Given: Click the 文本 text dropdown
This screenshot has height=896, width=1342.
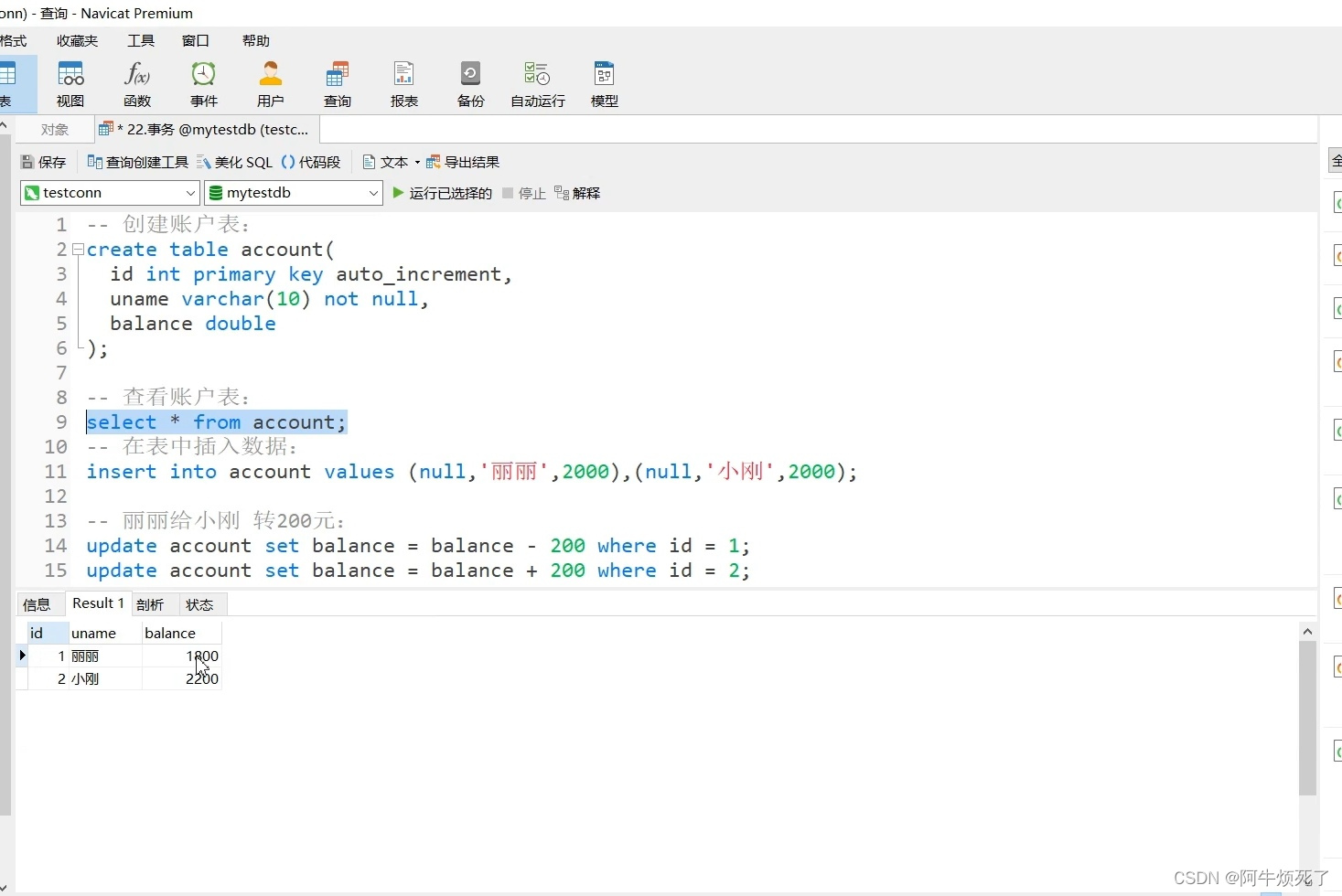Looking at the screenshot, I should tap(392, 162).
